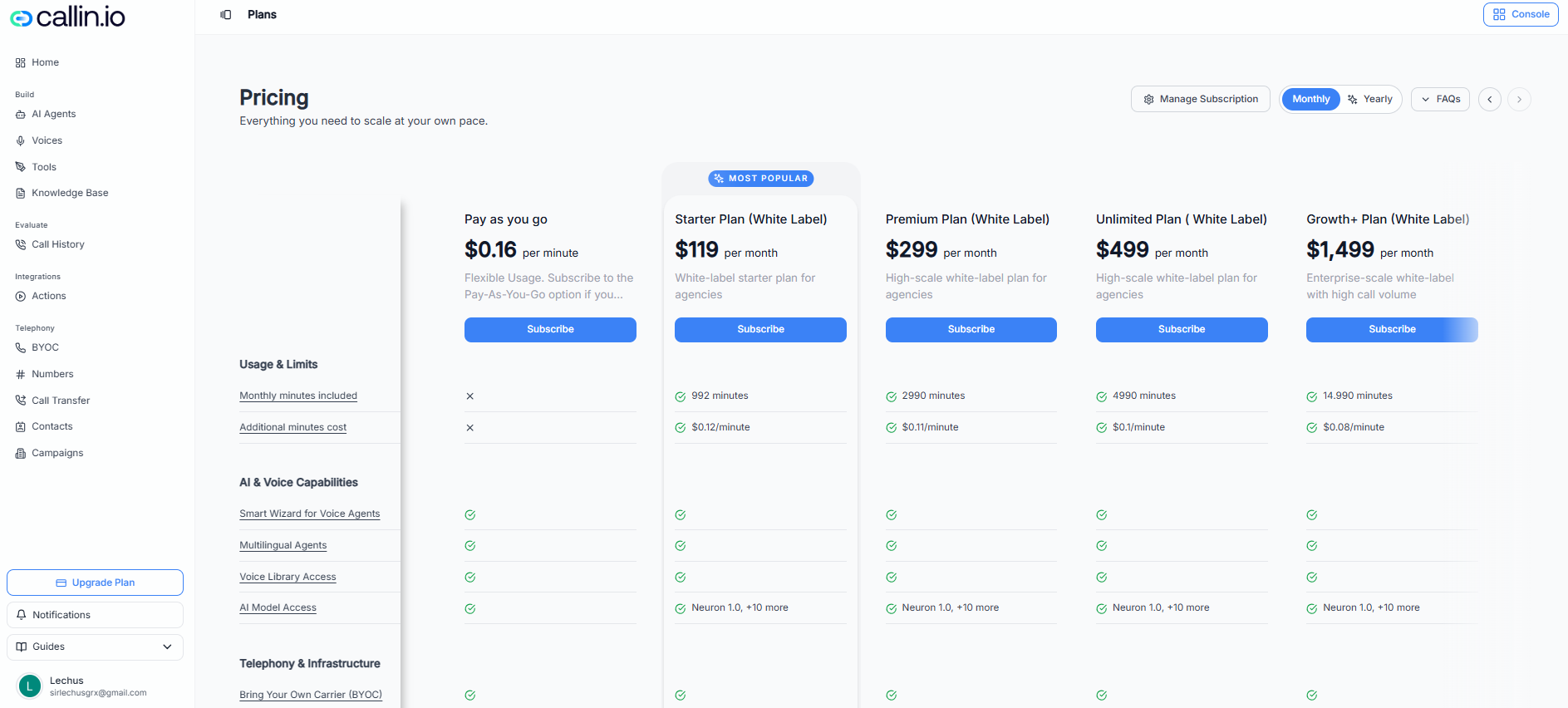
Task: Click the Notifications bell icon
Action: pyautogui.click(x=22, y=615)
